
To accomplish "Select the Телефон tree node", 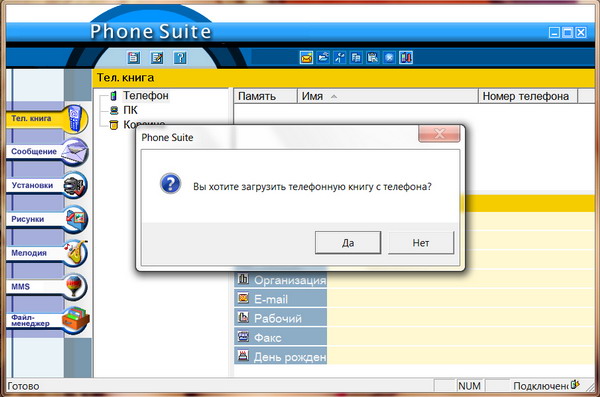I will tap(145, 96).
